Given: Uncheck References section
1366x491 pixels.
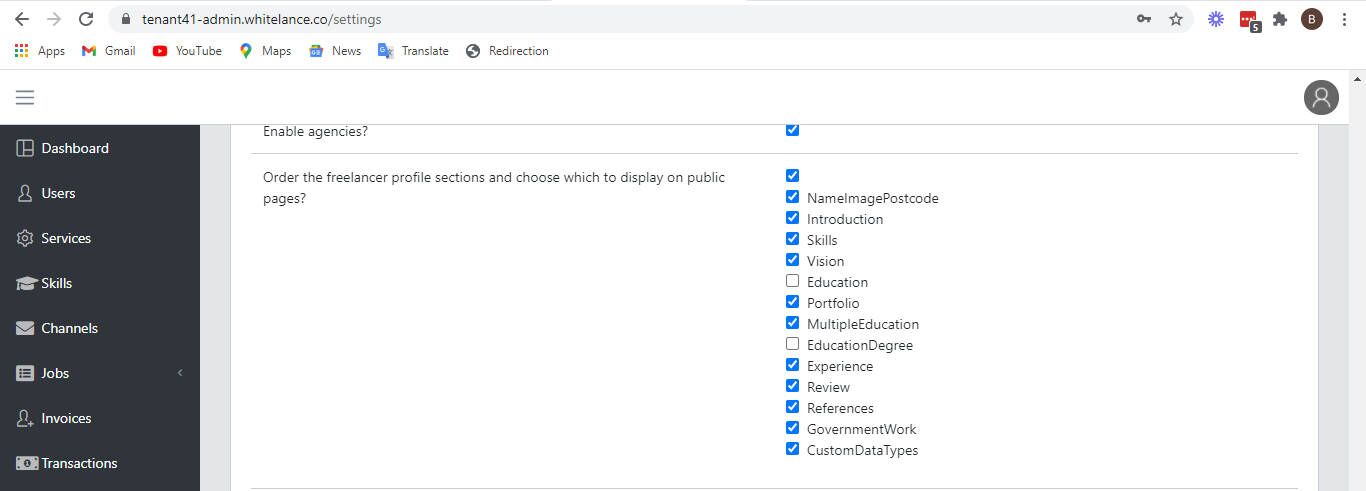Looking at the screenshot, I should click(792, 407).
